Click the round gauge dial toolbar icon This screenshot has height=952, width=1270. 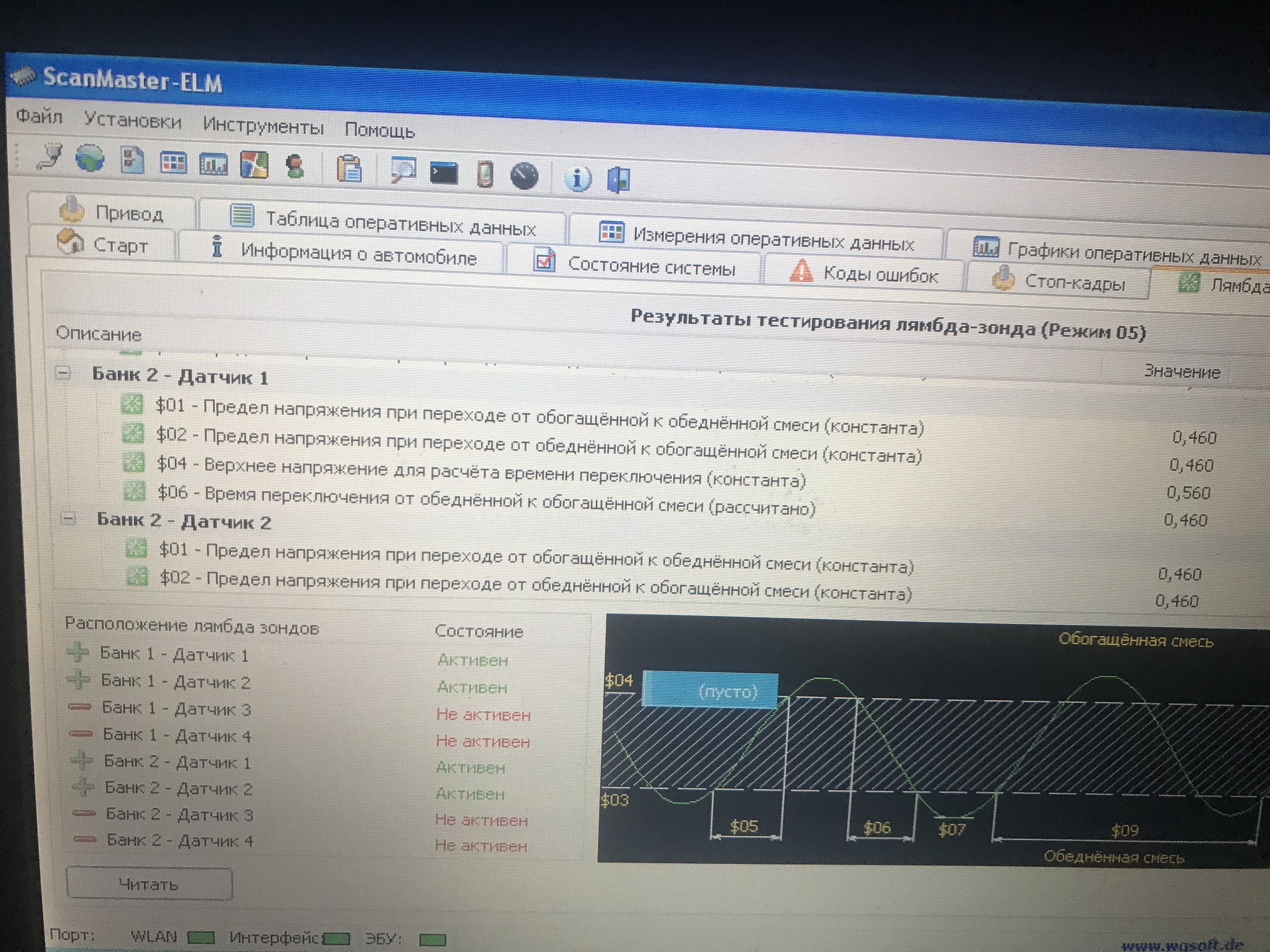524,176
